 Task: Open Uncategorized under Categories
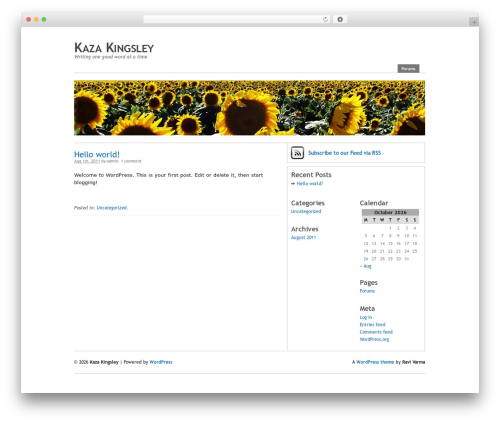[306, 211]
